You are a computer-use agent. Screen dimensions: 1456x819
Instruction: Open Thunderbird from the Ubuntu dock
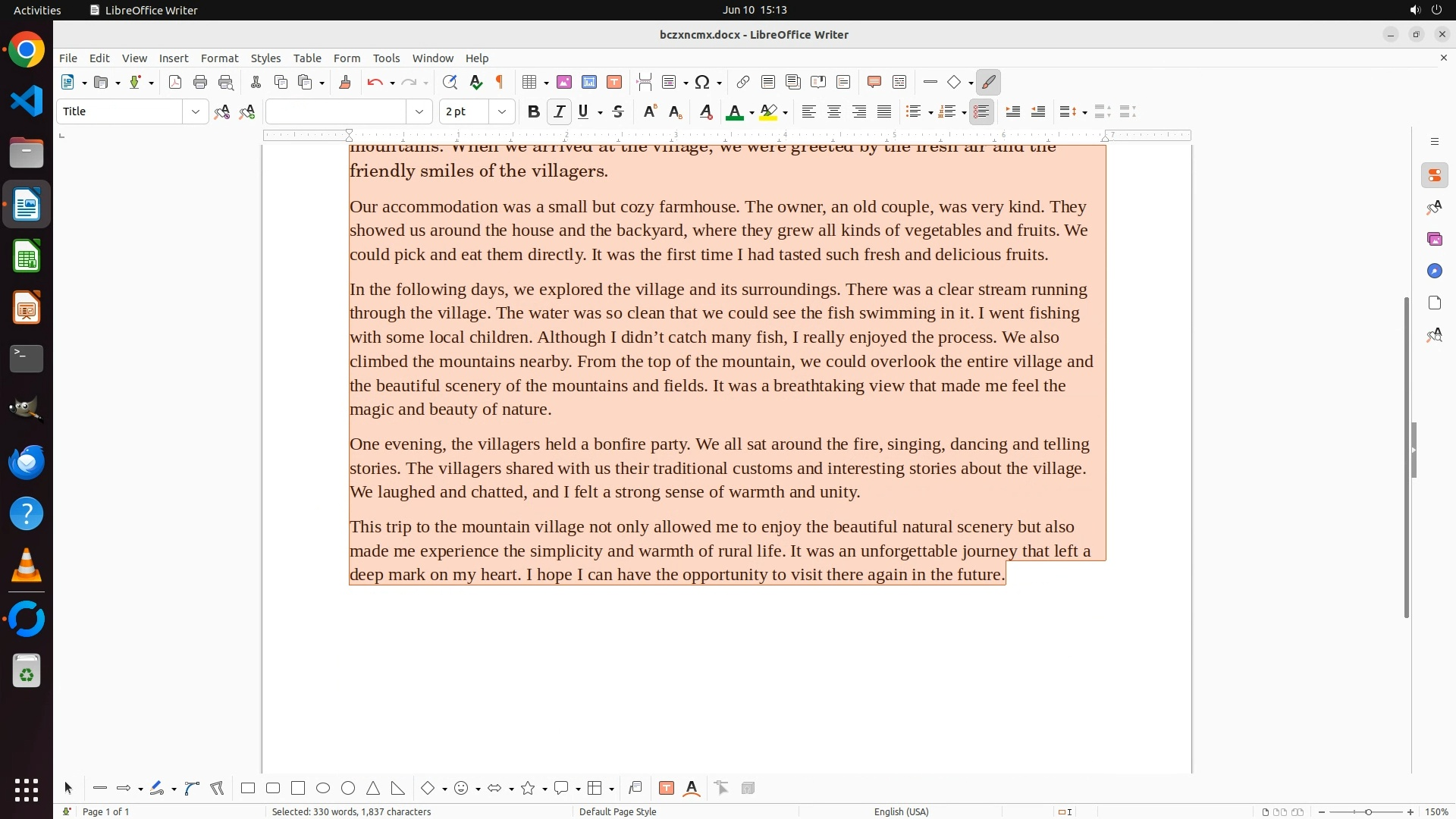pos(27,462)
